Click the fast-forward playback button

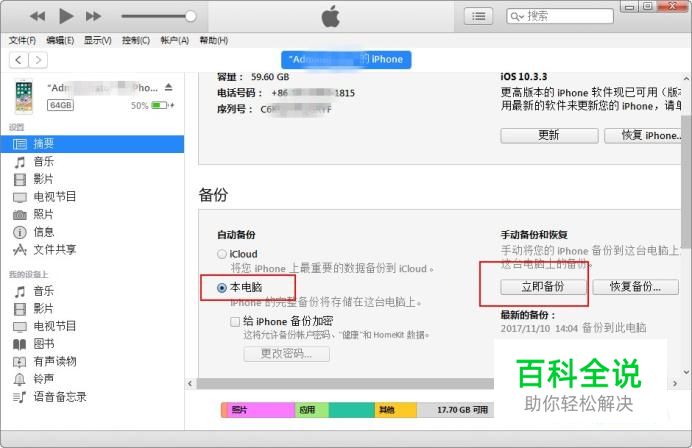(93, 16)
